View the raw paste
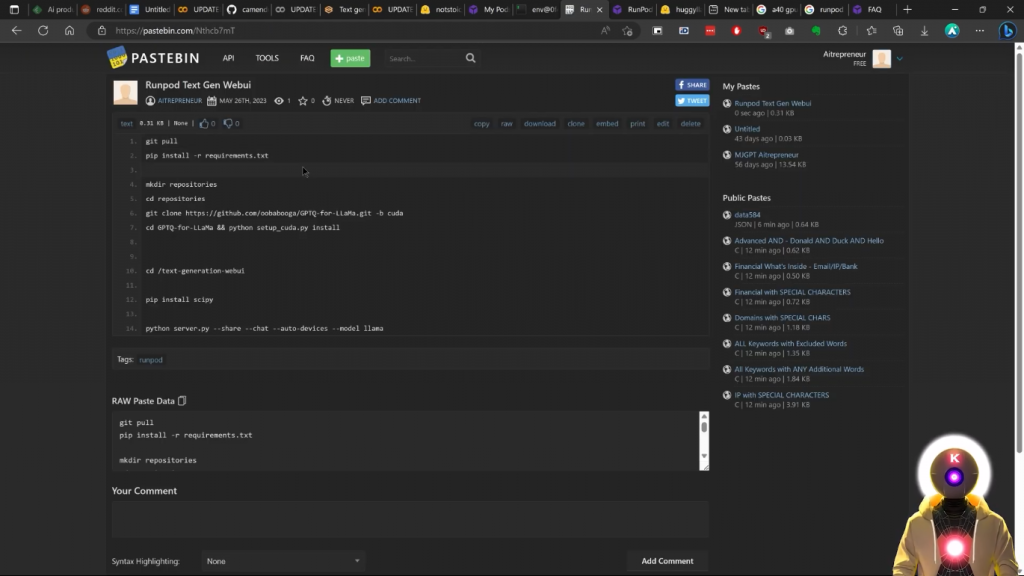 [507, 123]
